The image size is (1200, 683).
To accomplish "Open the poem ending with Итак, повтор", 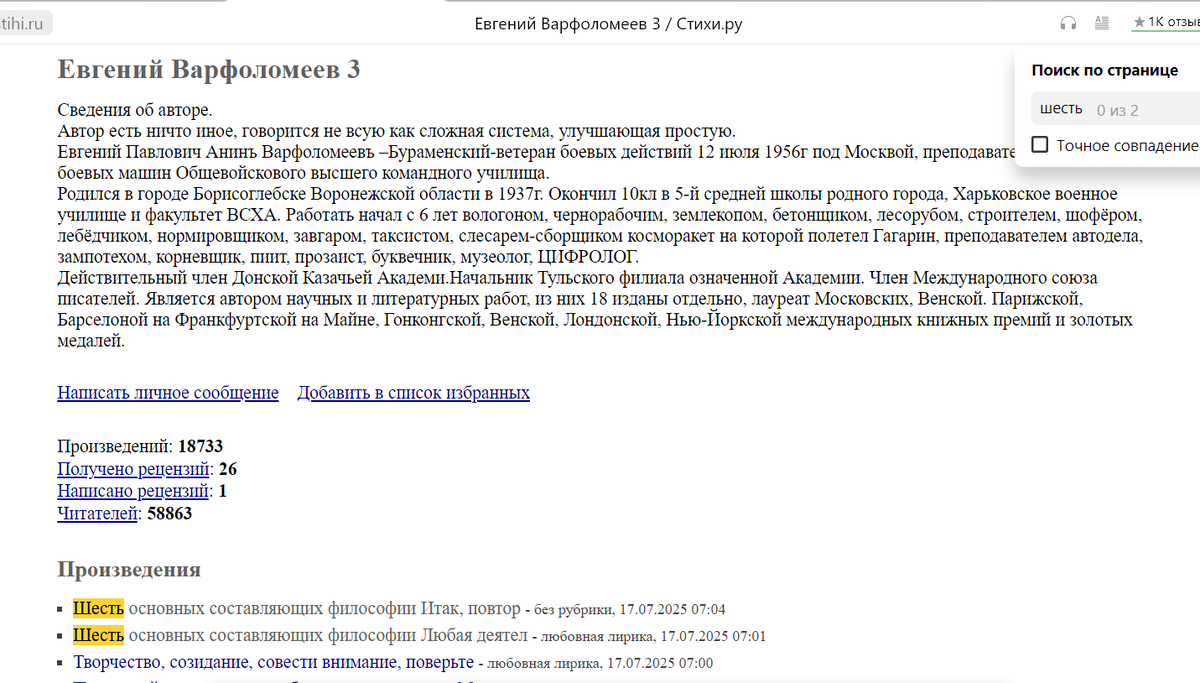I will [x=296, y=608].
